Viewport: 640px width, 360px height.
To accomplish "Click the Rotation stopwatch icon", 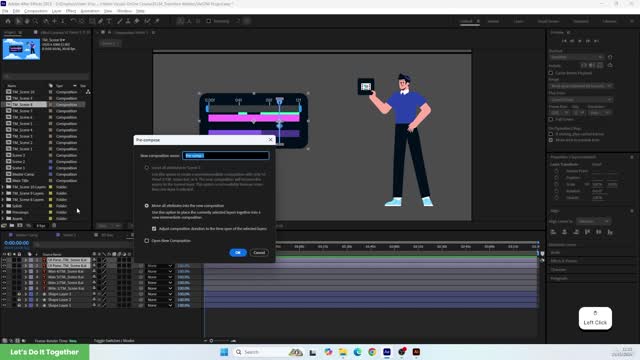I will pyautogui.click(x=556, y=191).
